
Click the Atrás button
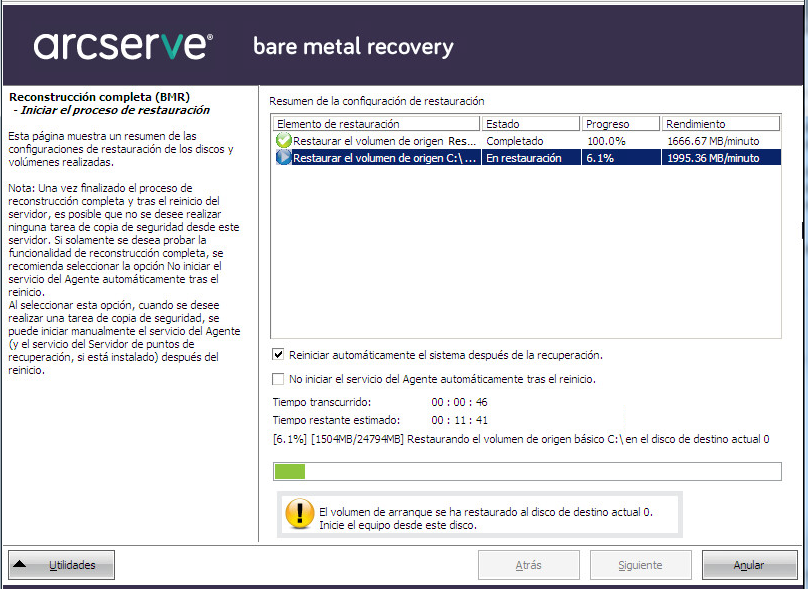click(x=529, y=565)
